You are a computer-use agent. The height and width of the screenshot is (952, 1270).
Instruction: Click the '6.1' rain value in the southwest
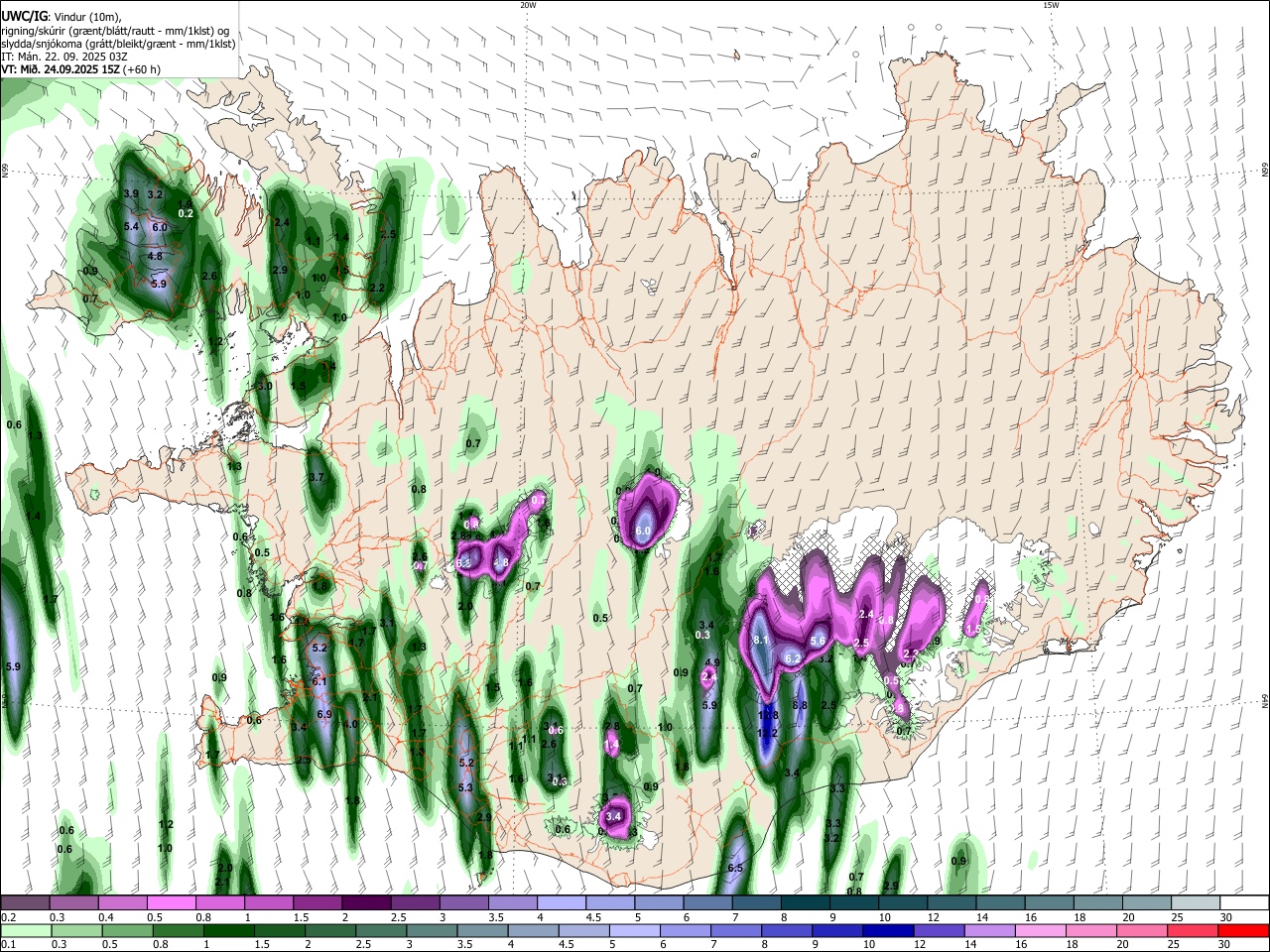tap(319, 681)
